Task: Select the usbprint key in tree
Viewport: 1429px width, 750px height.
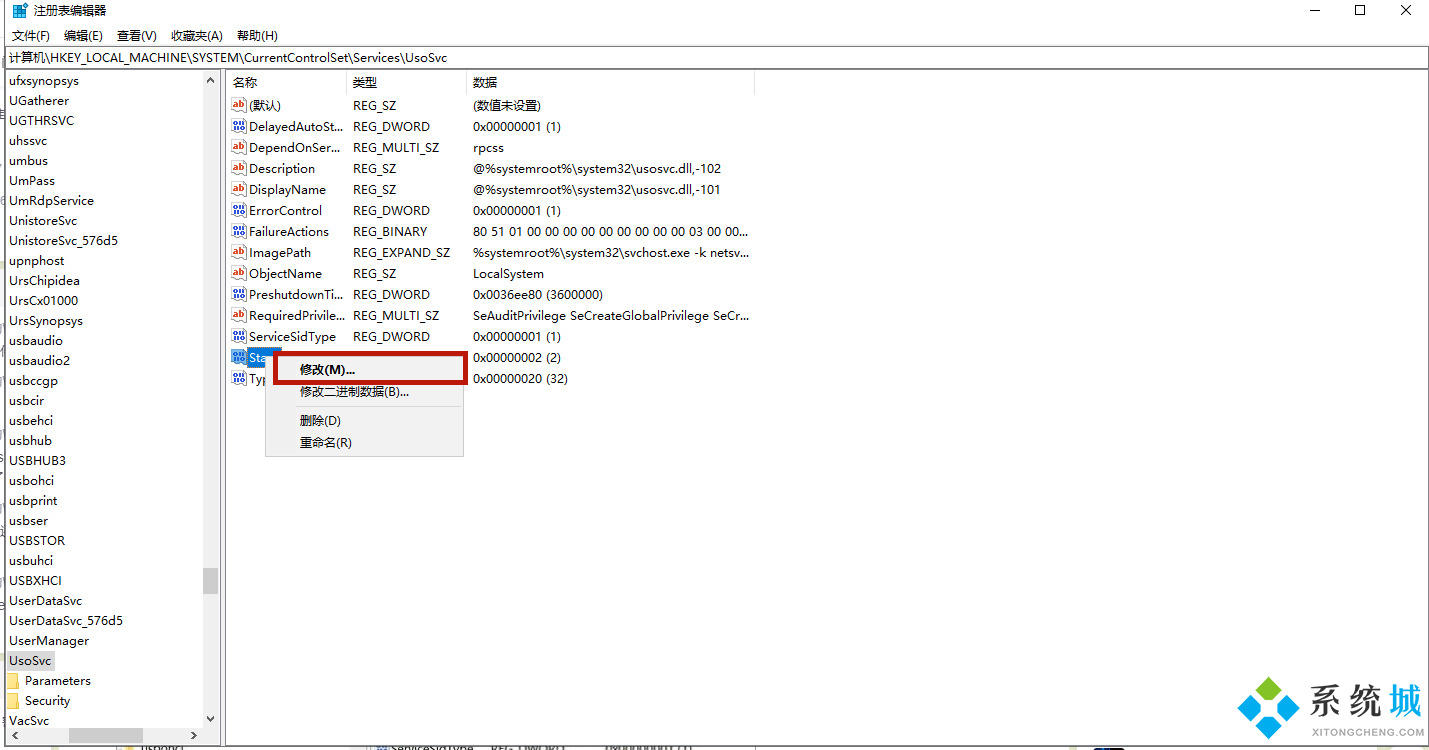Action: point(33,501)
